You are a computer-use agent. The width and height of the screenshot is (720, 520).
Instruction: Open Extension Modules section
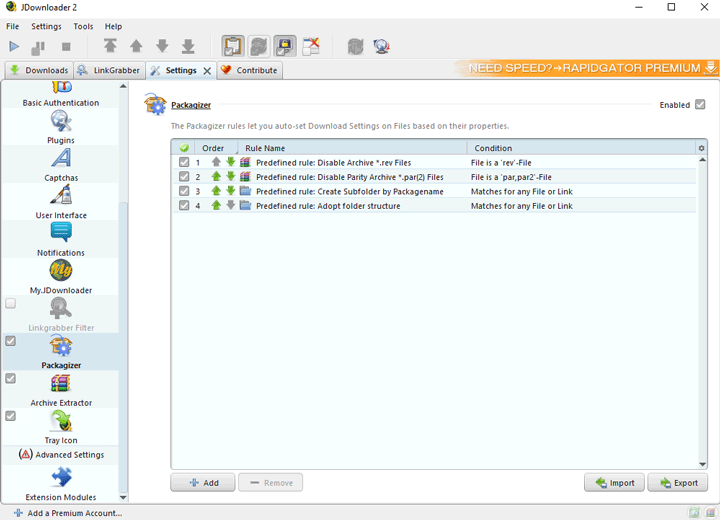(61, 484)
